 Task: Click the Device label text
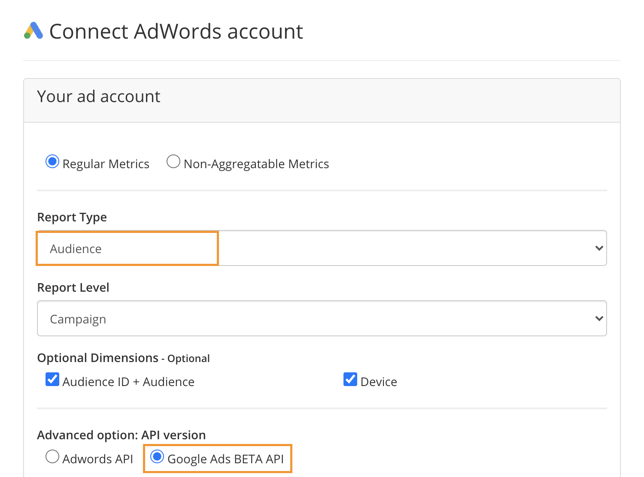(x=379, y=382)
